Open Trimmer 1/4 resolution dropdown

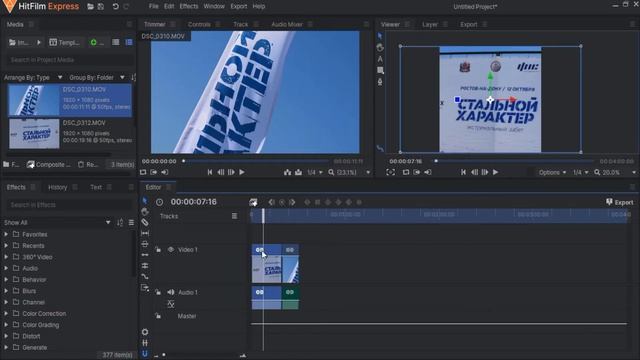(315, 172)
